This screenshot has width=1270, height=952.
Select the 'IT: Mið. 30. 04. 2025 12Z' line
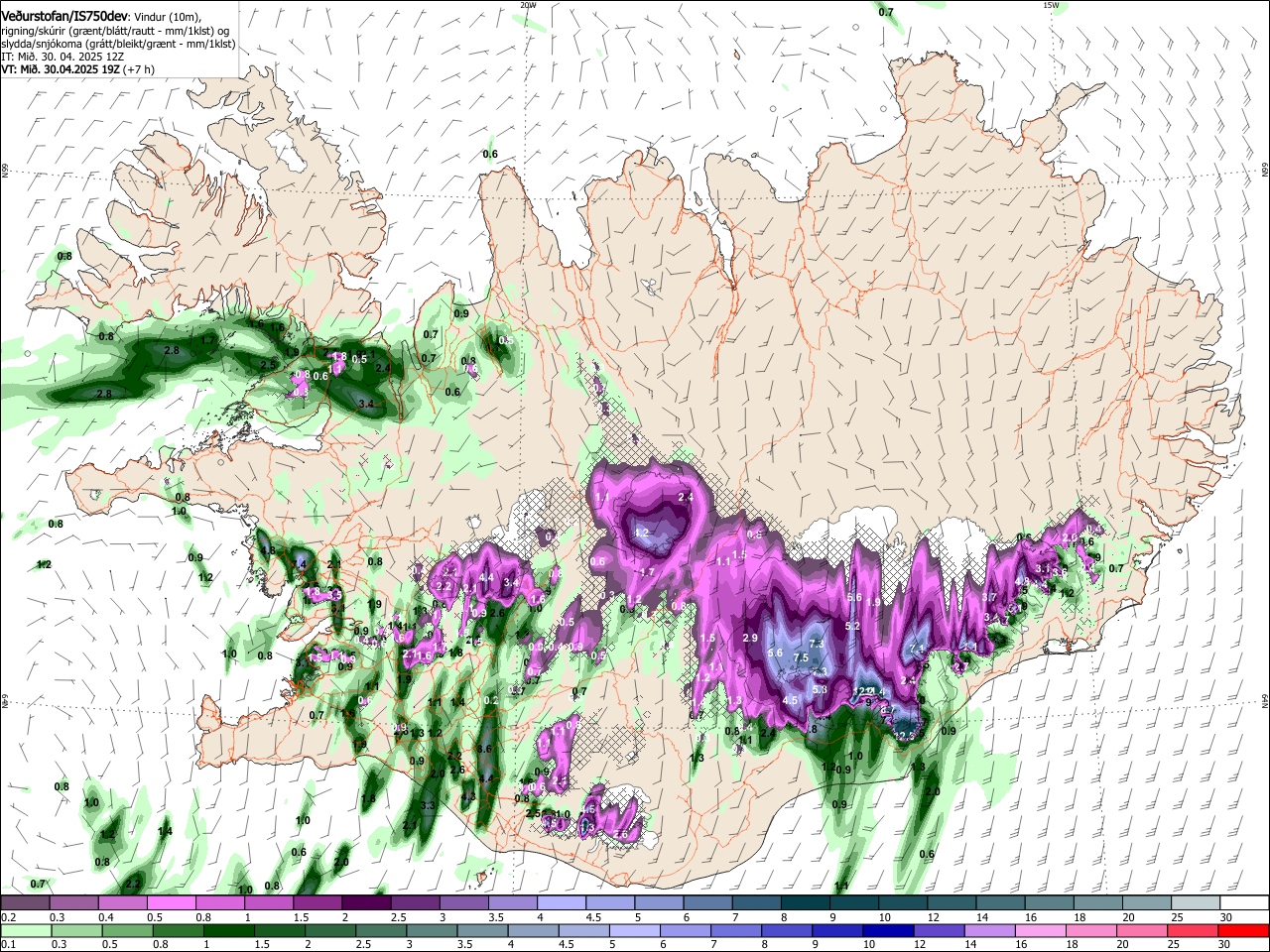63,57
